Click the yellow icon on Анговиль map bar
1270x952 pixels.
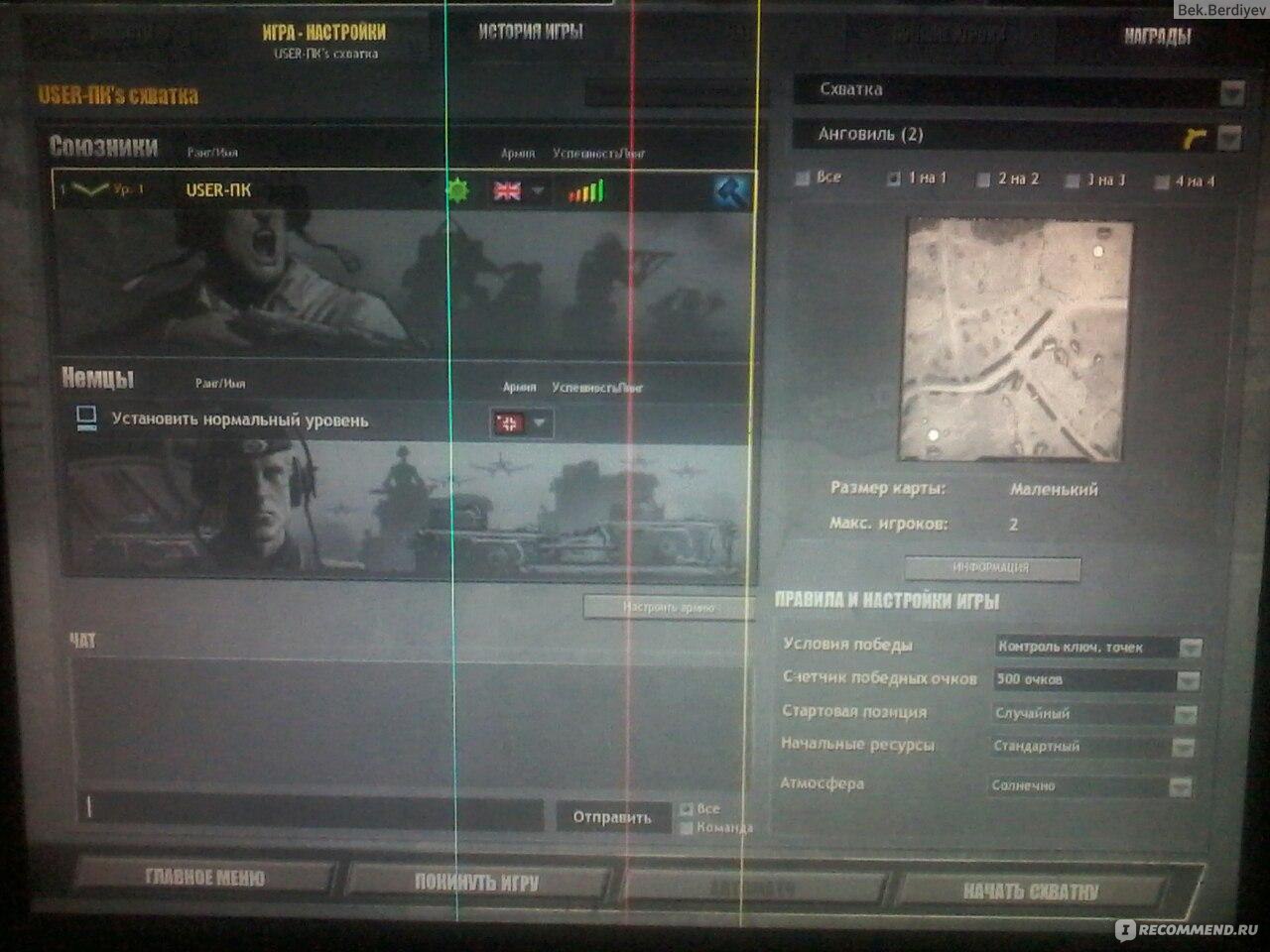[x=1196, y=138]
